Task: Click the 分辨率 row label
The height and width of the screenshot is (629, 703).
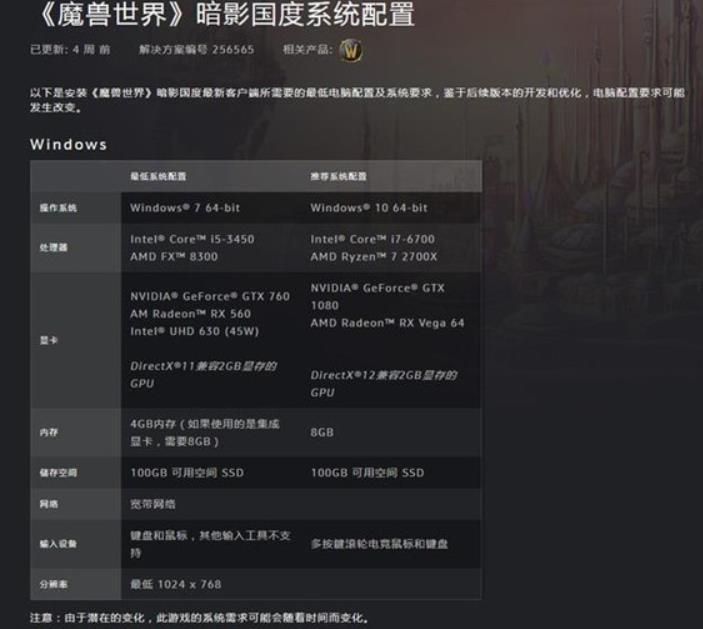Action: 53,584
